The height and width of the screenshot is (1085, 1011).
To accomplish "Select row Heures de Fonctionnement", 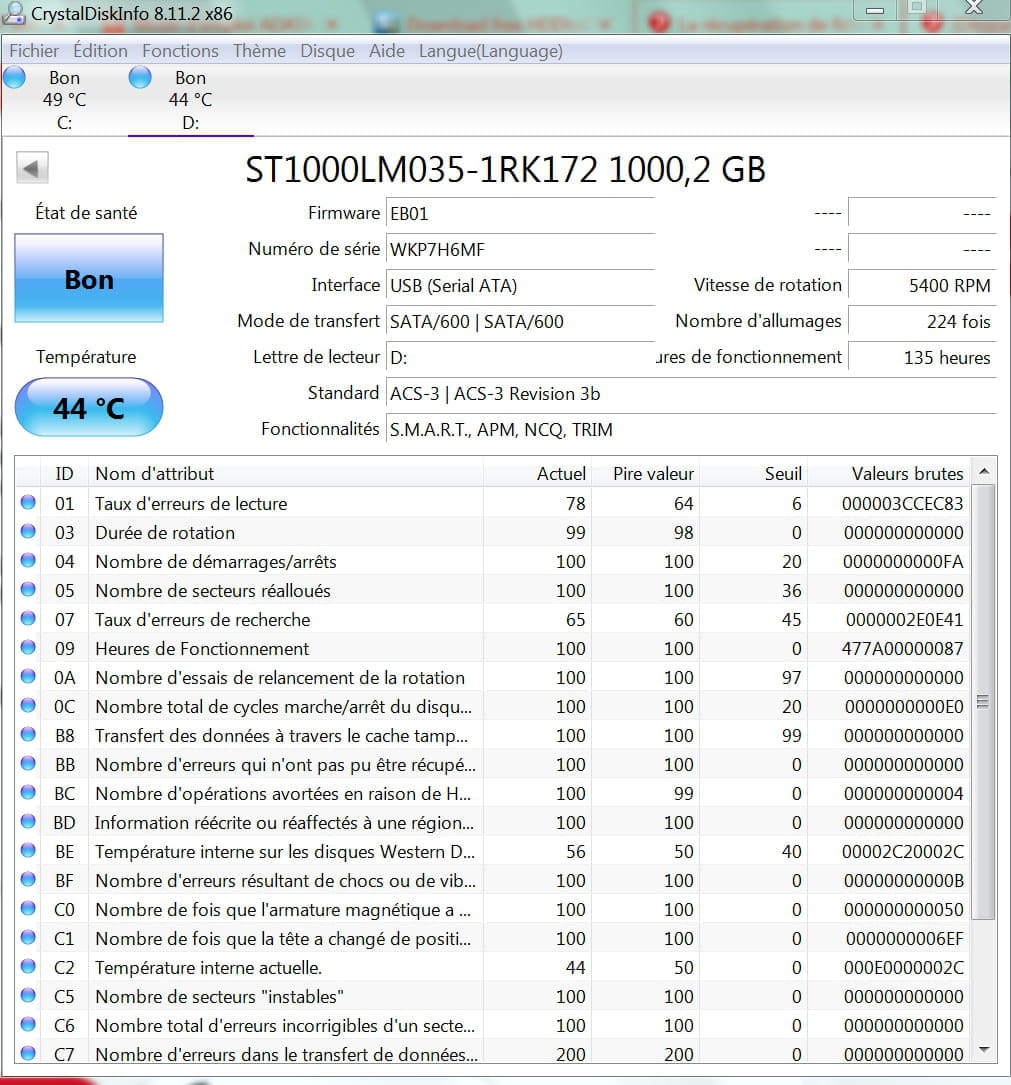I will [x=492, y=648].
